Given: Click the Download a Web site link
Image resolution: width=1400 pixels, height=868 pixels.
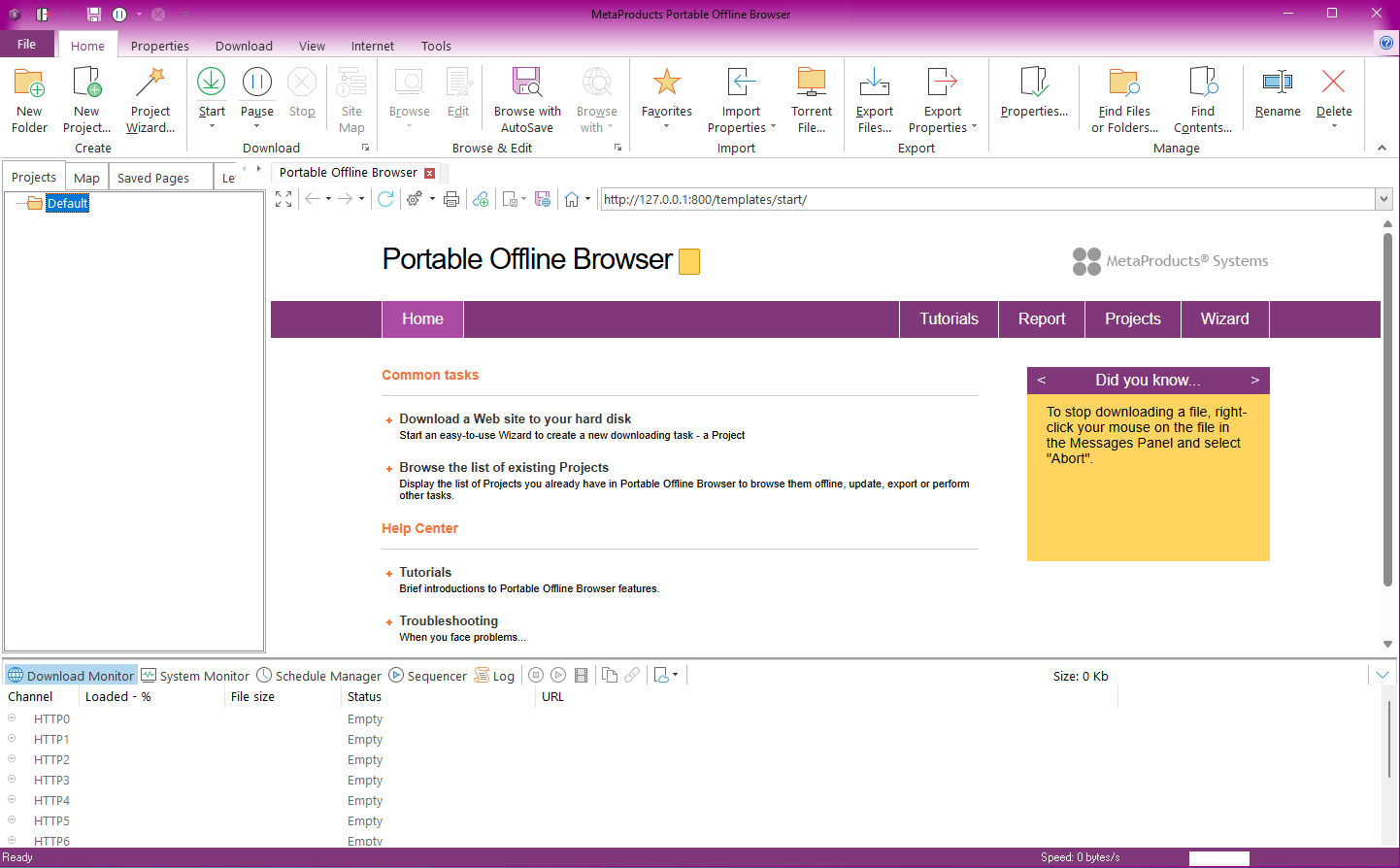Looking at the screenshot, I should (515, 418).
